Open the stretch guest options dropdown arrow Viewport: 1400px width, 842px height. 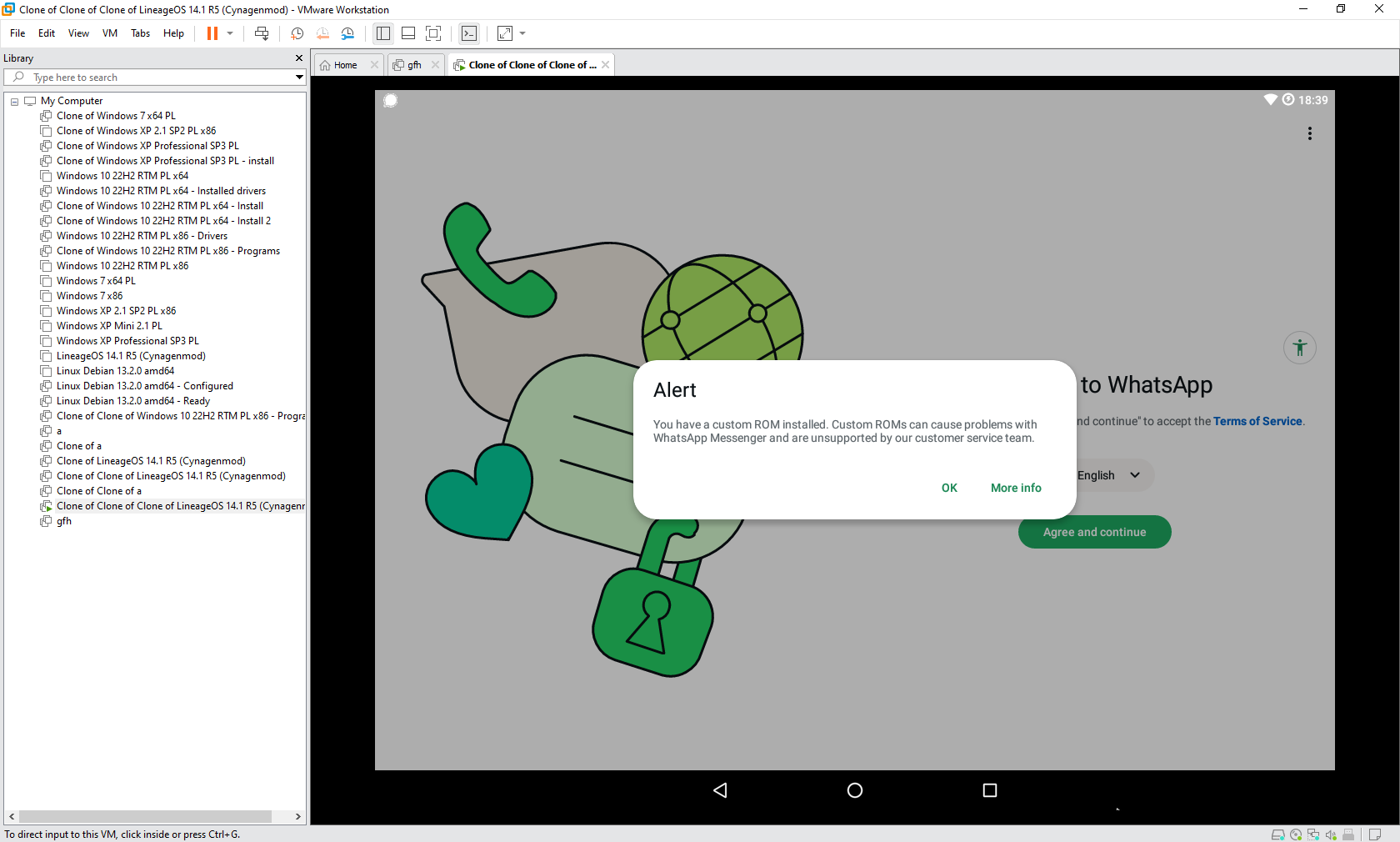[522, 33]
